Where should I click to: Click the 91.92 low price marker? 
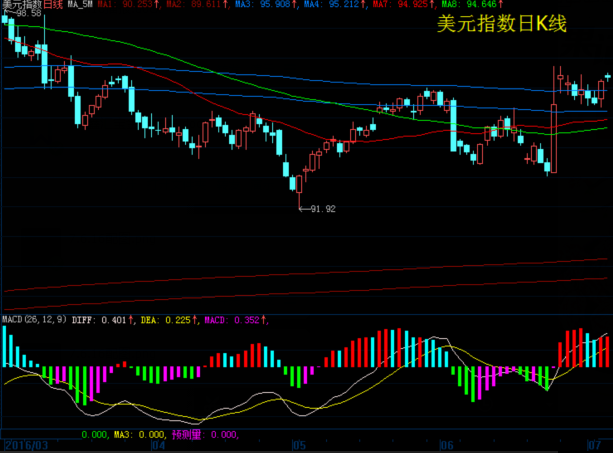point(320,209)
